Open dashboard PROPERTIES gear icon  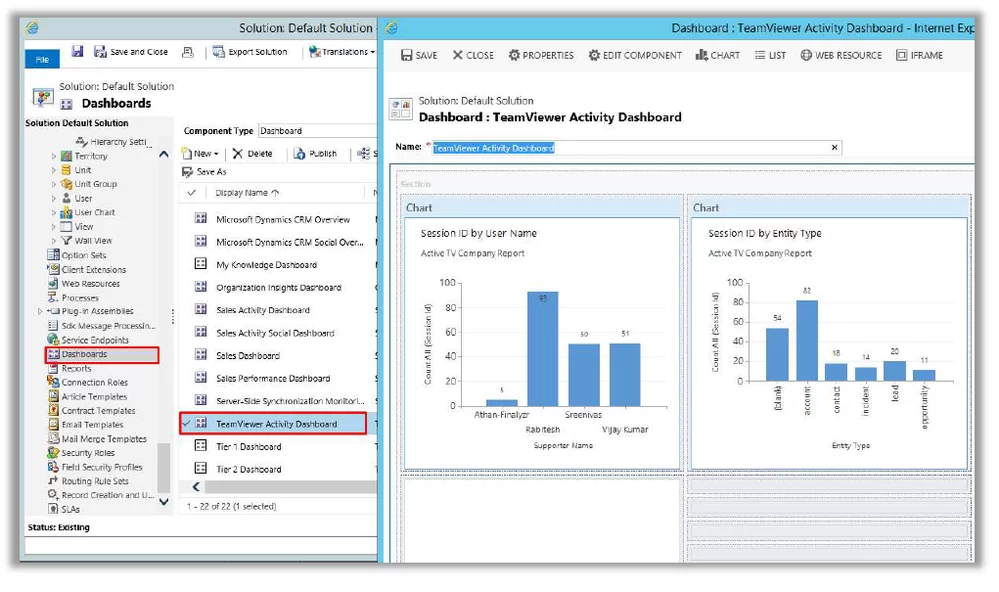click(x=514, y=56)
